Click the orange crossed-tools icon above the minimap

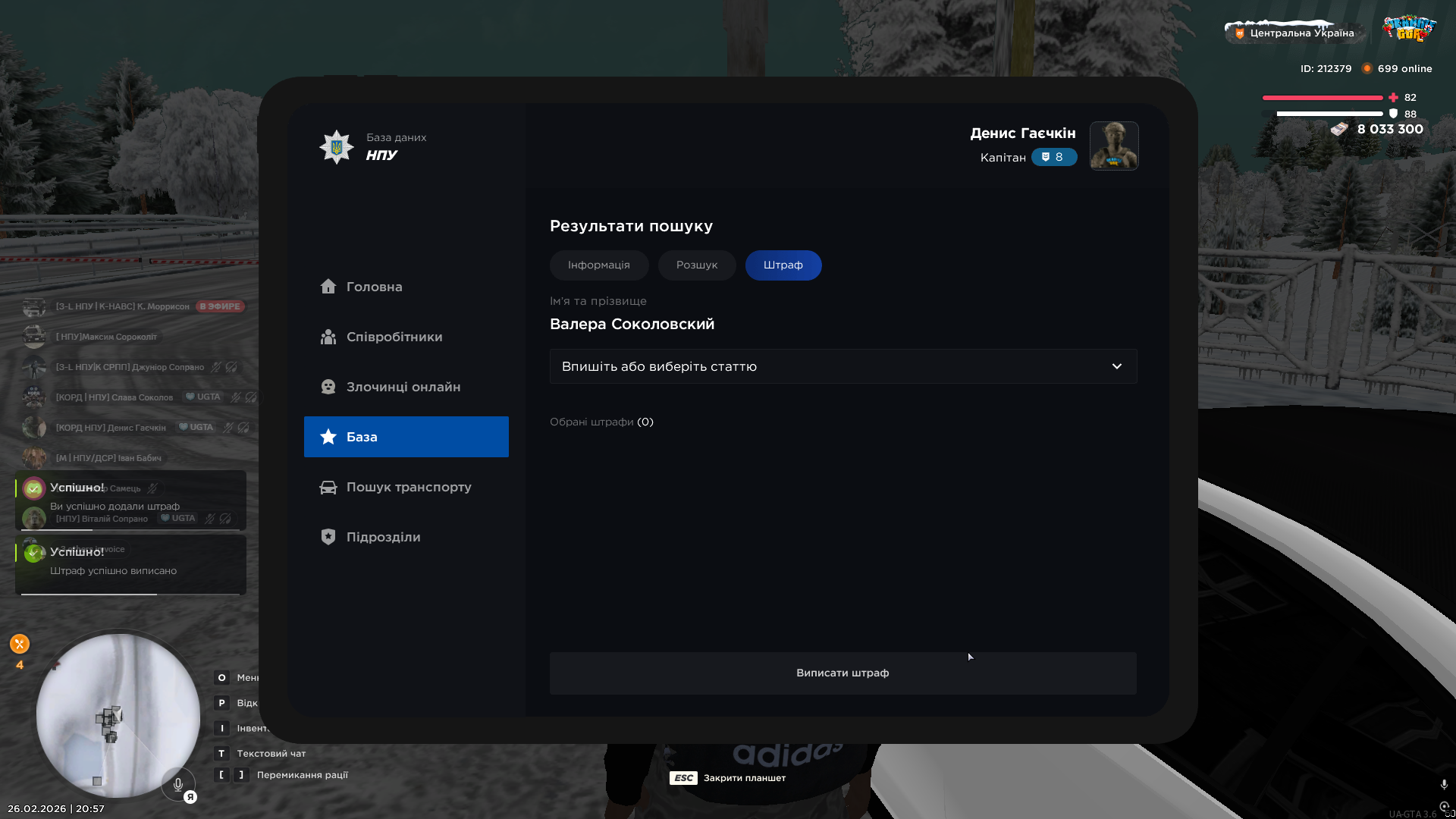coord(20,644)
